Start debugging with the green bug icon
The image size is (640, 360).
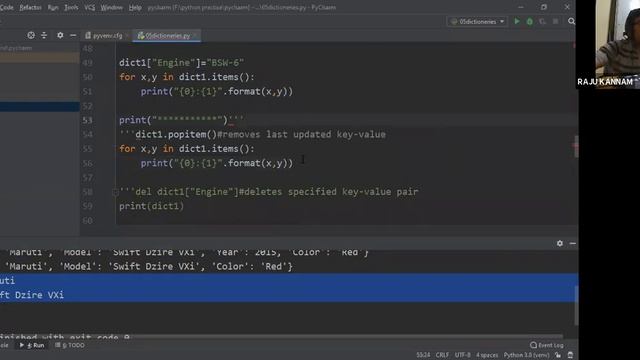pos(529,21)
